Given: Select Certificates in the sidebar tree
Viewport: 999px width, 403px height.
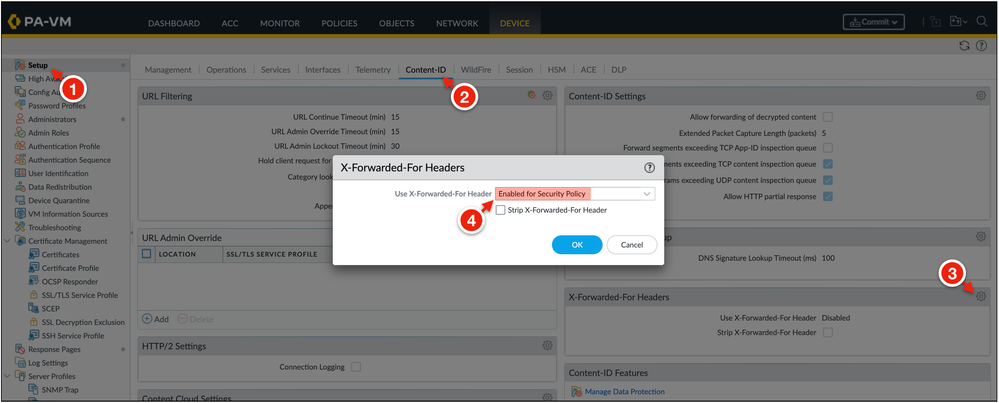Looking at the screenshot, I should point(61,255).
